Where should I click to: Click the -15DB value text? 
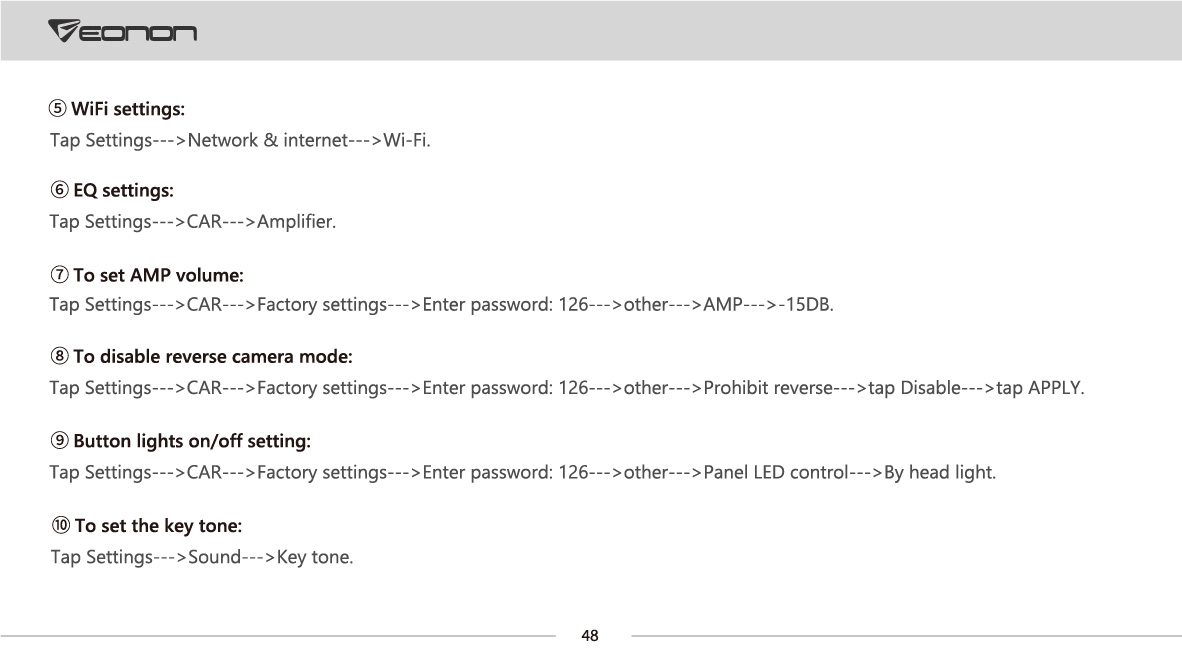tap(806, 304)
